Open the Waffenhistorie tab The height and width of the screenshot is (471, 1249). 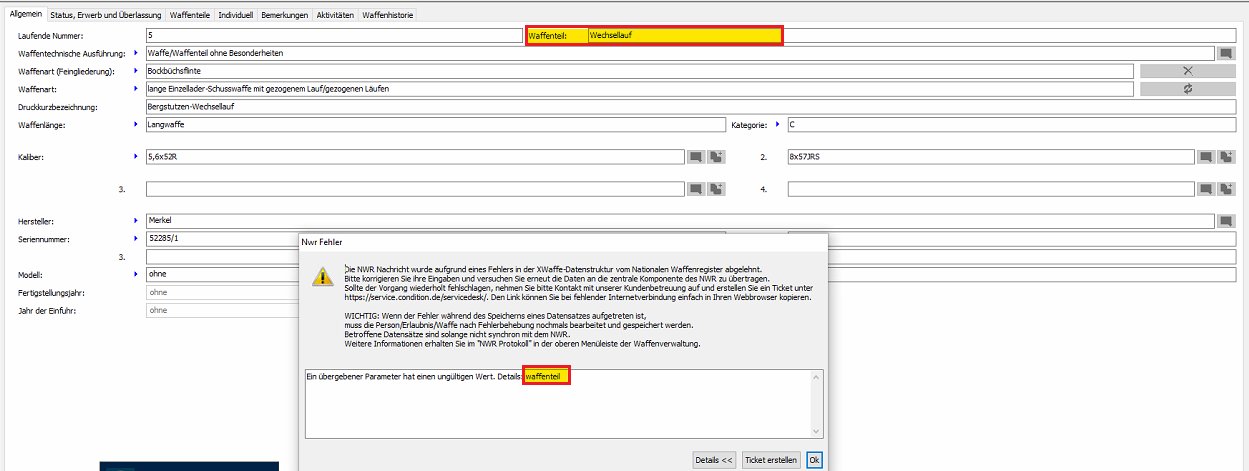click(387, 15)
